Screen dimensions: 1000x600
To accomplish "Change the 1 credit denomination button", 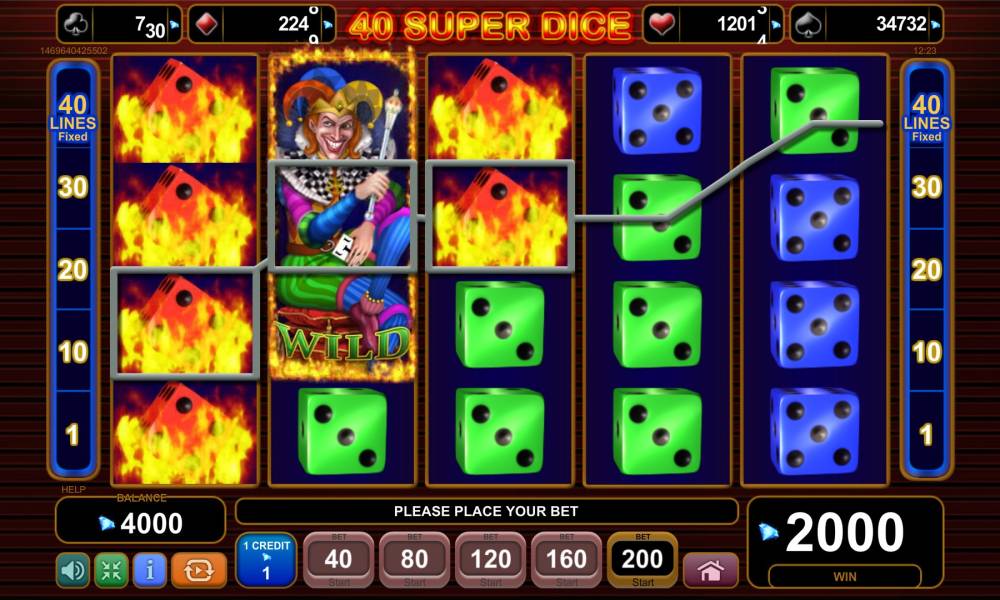I will tap(266, 560).
